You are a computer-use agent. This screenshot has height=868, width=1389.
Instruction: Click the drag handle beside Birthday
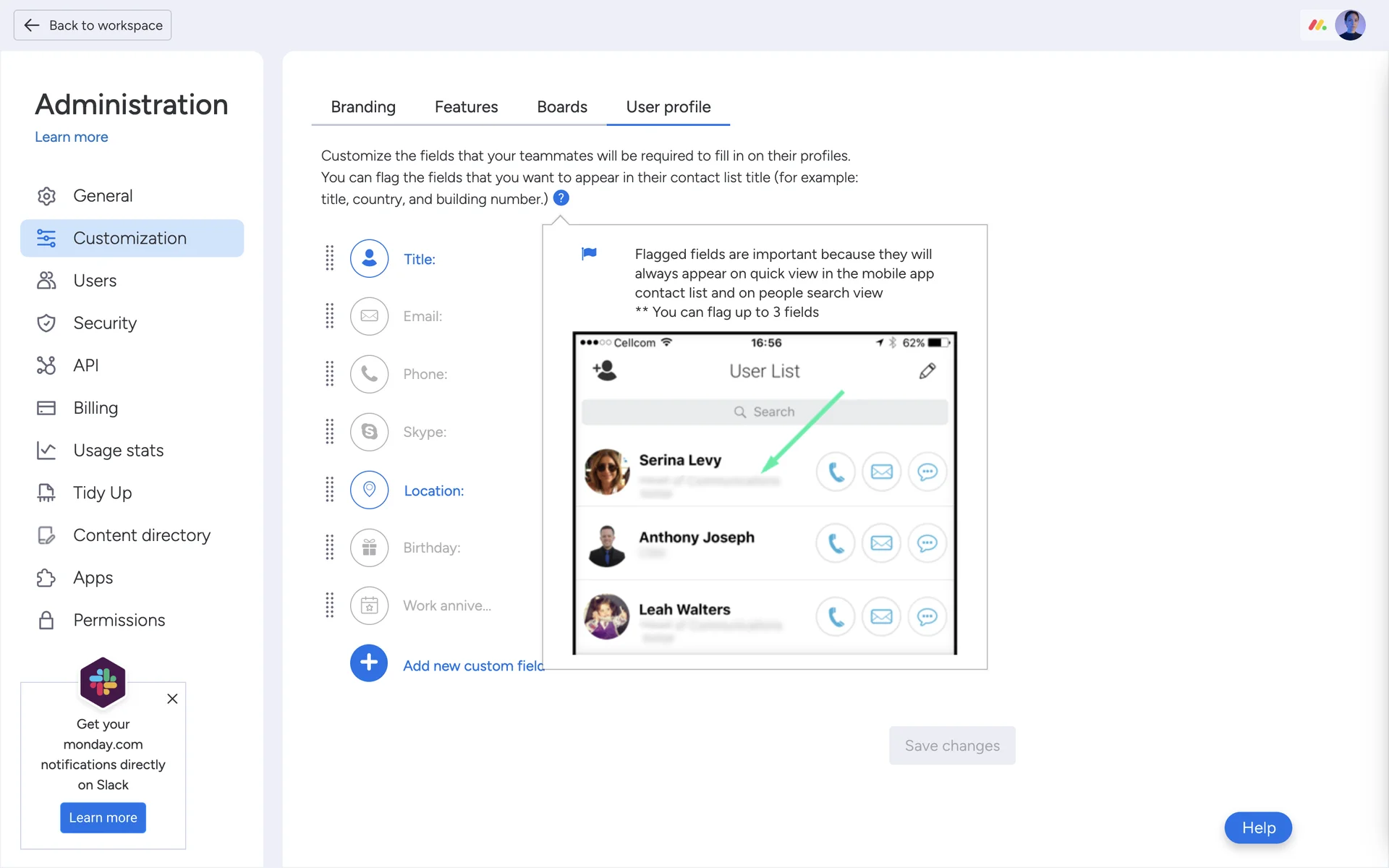pos(330,548)
